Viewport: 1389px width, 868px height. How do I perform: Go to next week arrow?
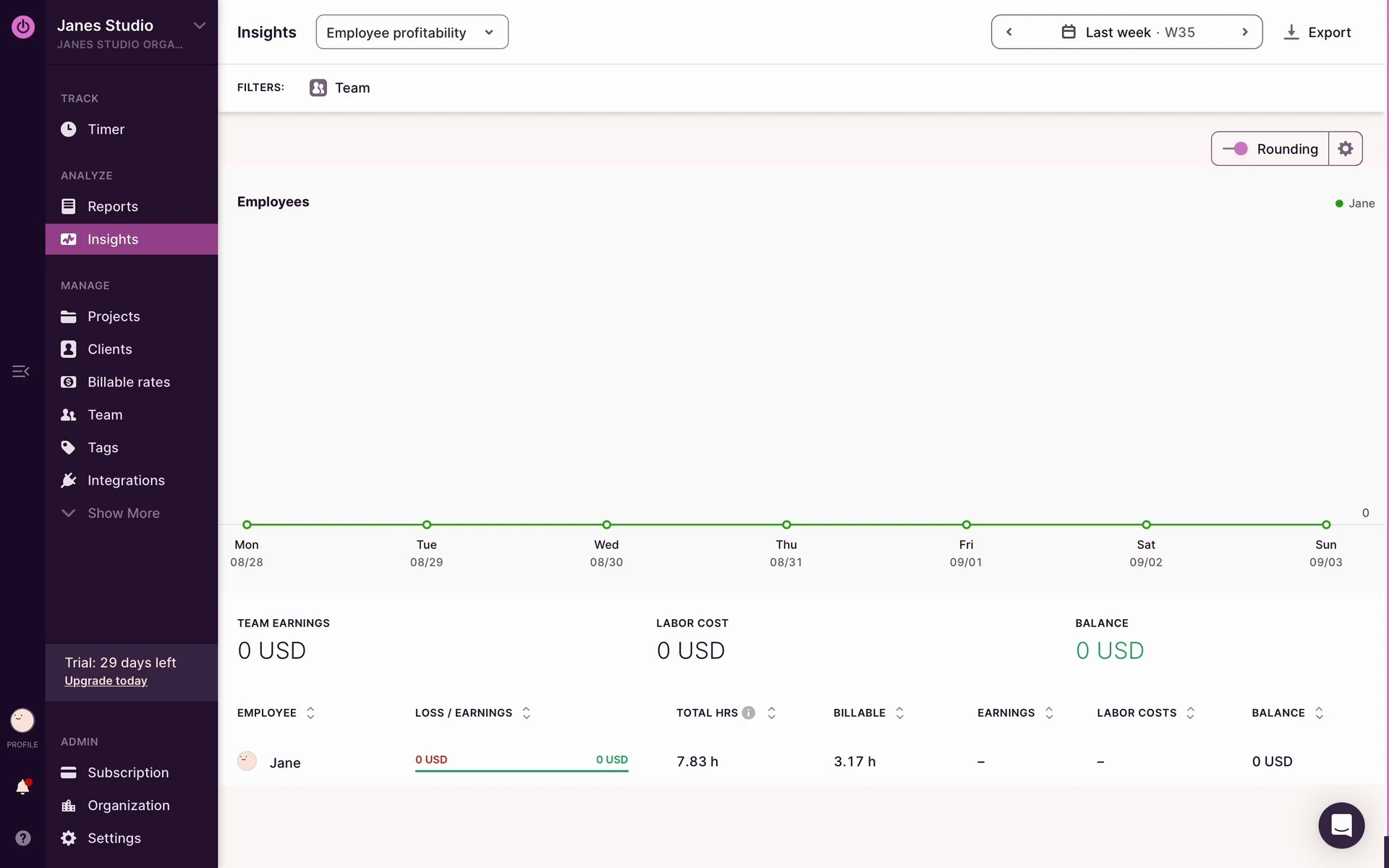1245,32
